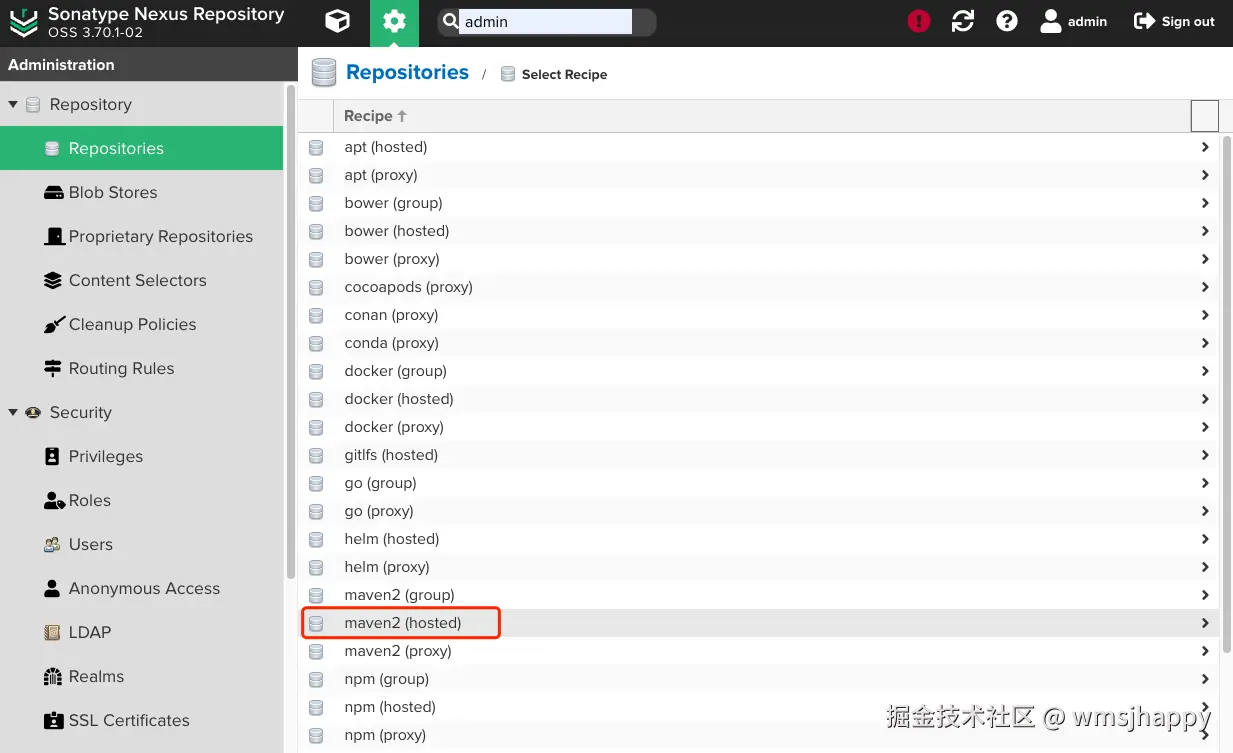Open the red system status alert icon
The height and width of the screenshot is (753, 1233).
pos(919,21)
